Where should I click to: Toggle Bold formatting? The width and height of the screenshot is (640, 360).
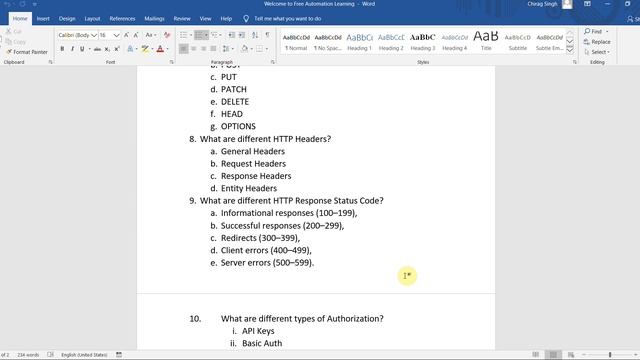[62, 49]
